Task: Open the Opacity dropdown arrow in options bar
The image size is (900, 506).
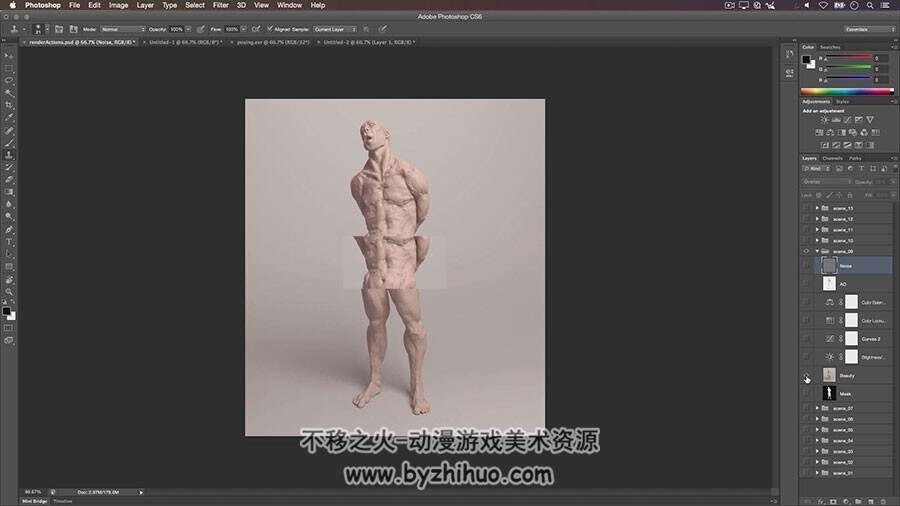Action: (188, 29)
